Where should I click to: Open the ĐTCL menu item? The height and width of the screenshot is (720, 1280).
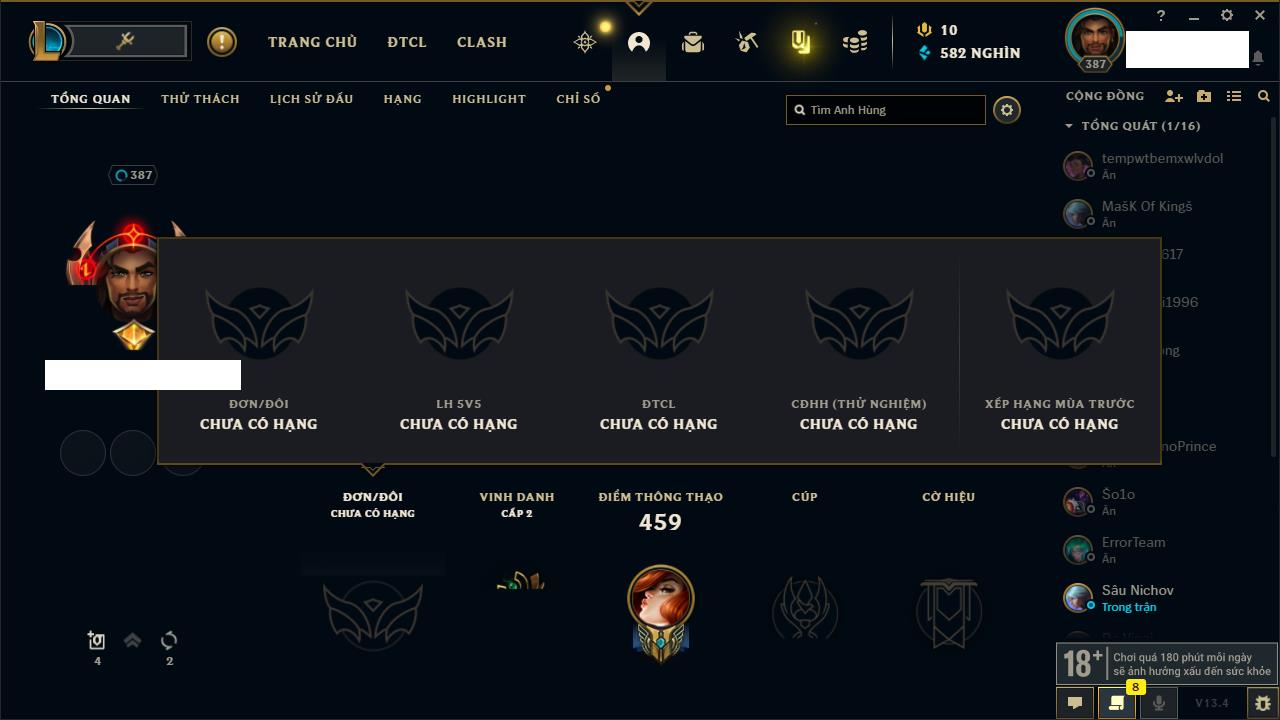[407, 42]
